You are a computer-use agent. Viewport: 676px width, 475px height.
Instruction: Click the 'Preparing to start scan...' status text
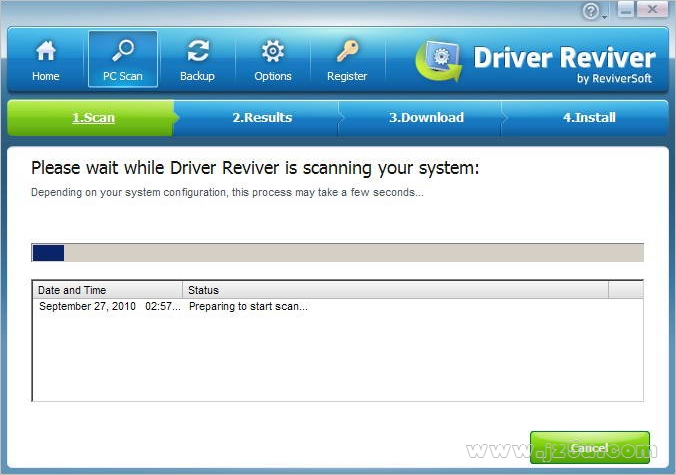coord(248,306)
